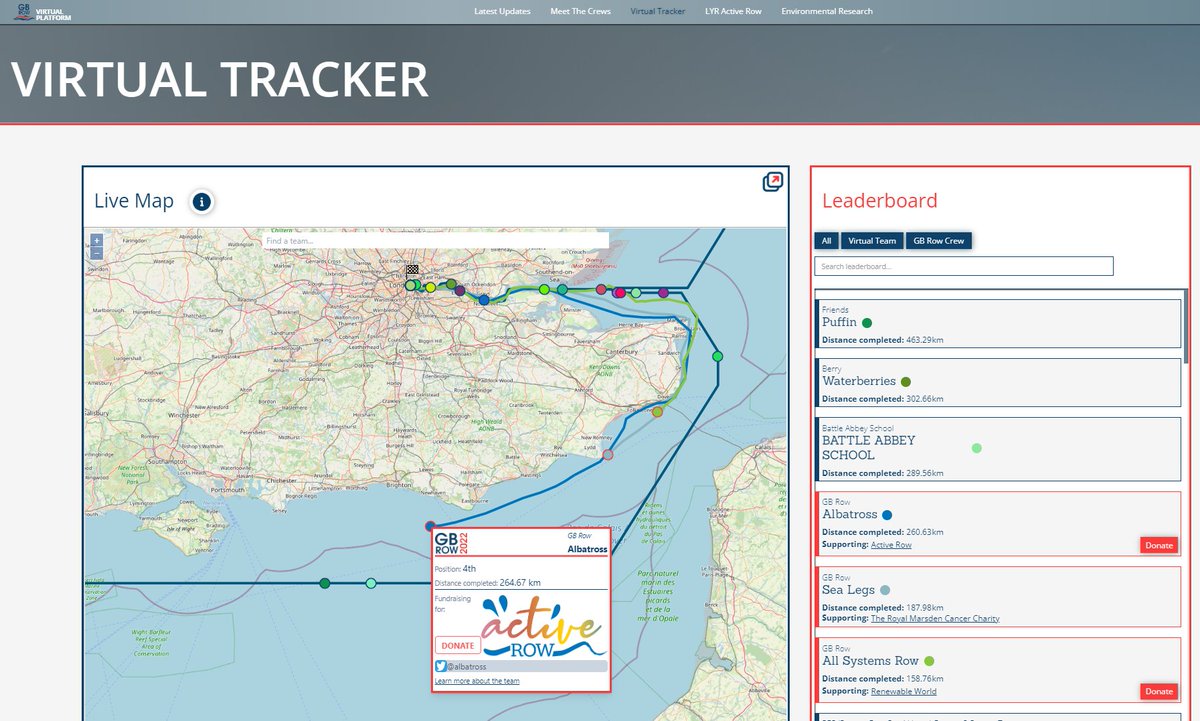The height and width of the screenshot is (721, 1200).
Task: Select the Waterberries leaderboard entry
Action: [999, 383]
